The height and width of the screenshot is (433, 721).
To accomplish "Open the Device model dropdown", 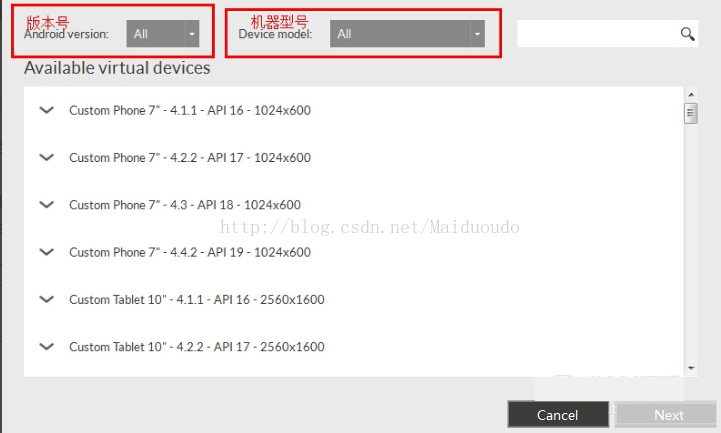I will point(407,34).
